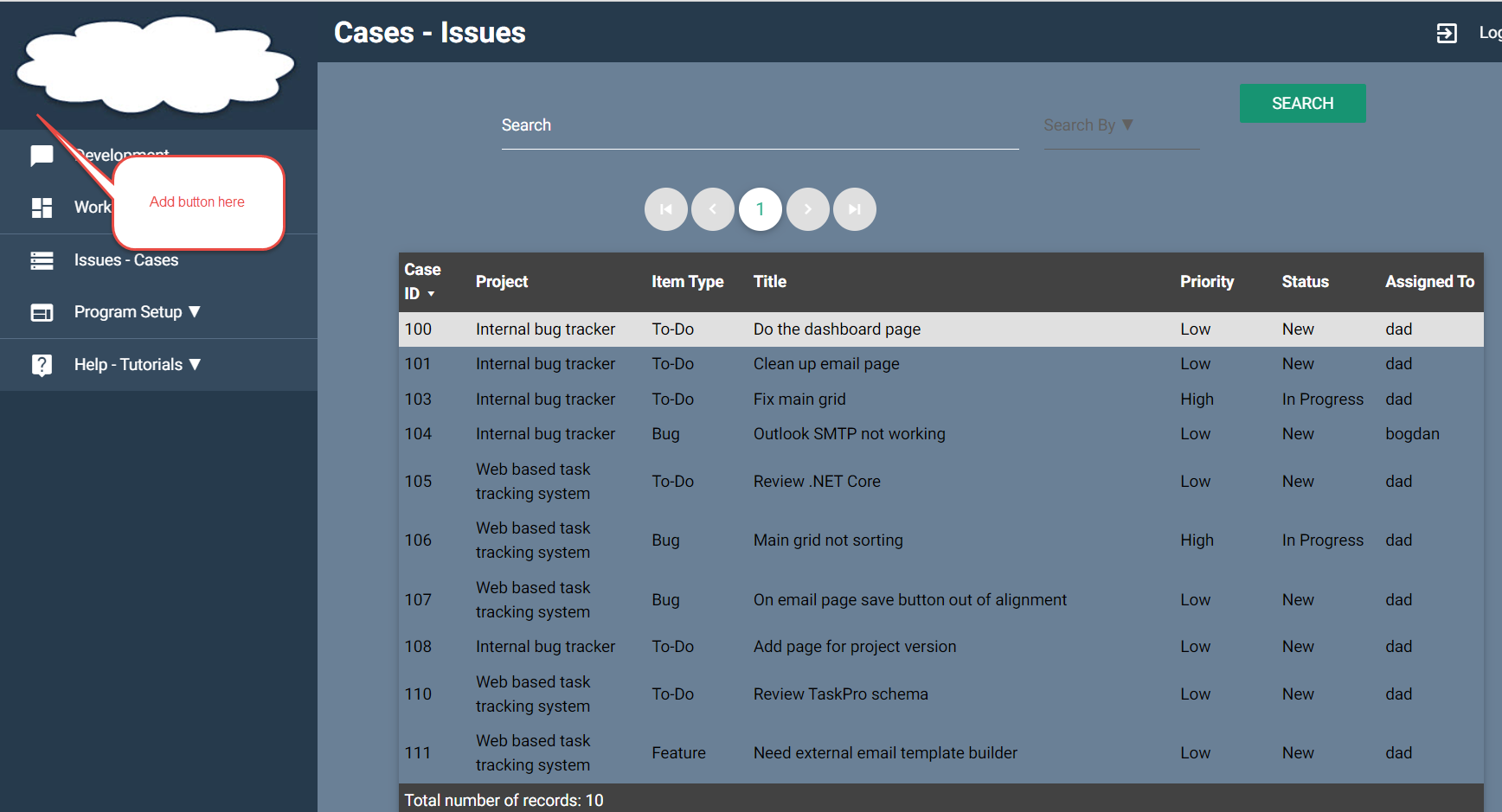Click the Development chat bubble icon

[x=42, y=156]
